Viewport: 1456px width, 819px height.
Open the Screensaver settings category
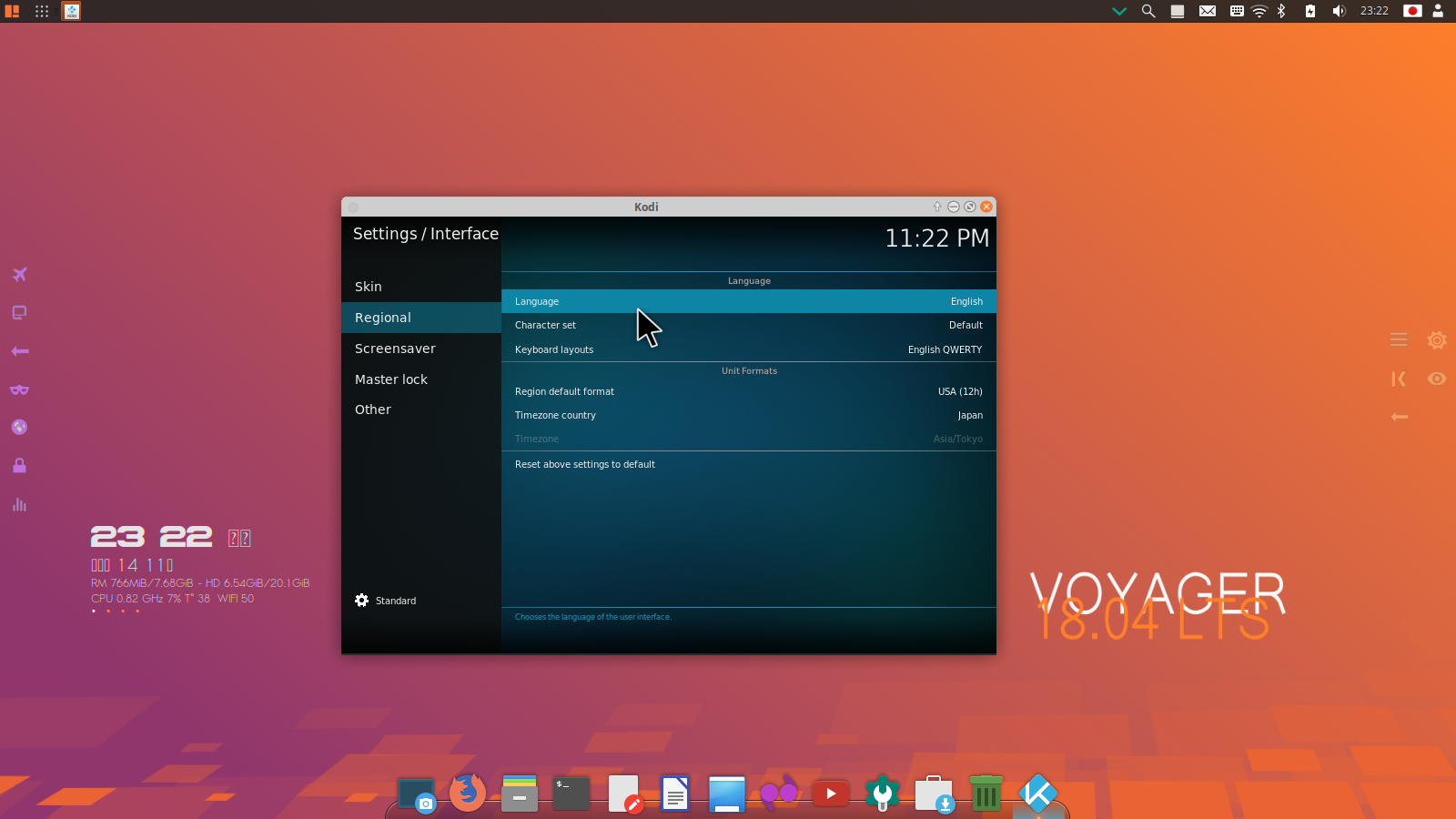[x=421, y=349]
